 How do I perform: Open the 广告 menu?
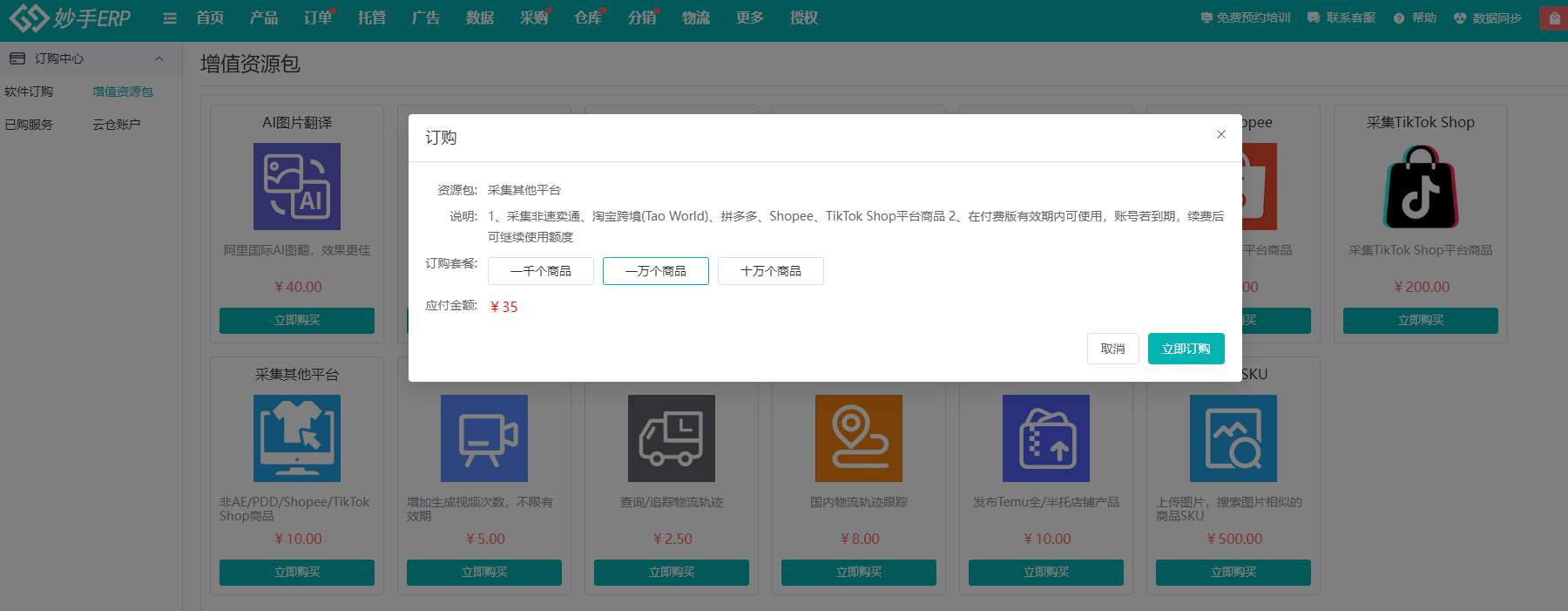click(x=426, y=18)
